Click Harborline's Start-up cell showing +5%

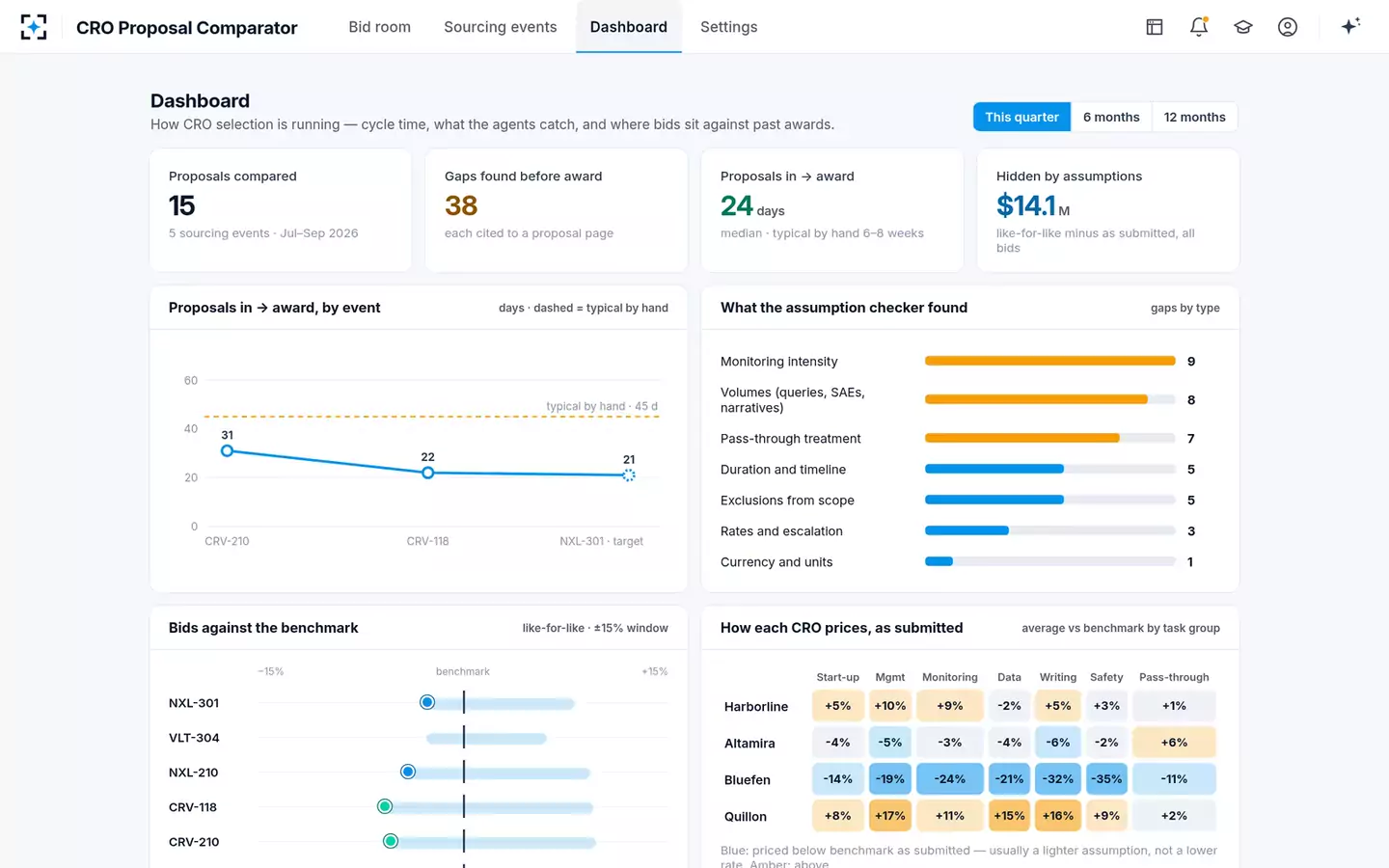point(837,706)
